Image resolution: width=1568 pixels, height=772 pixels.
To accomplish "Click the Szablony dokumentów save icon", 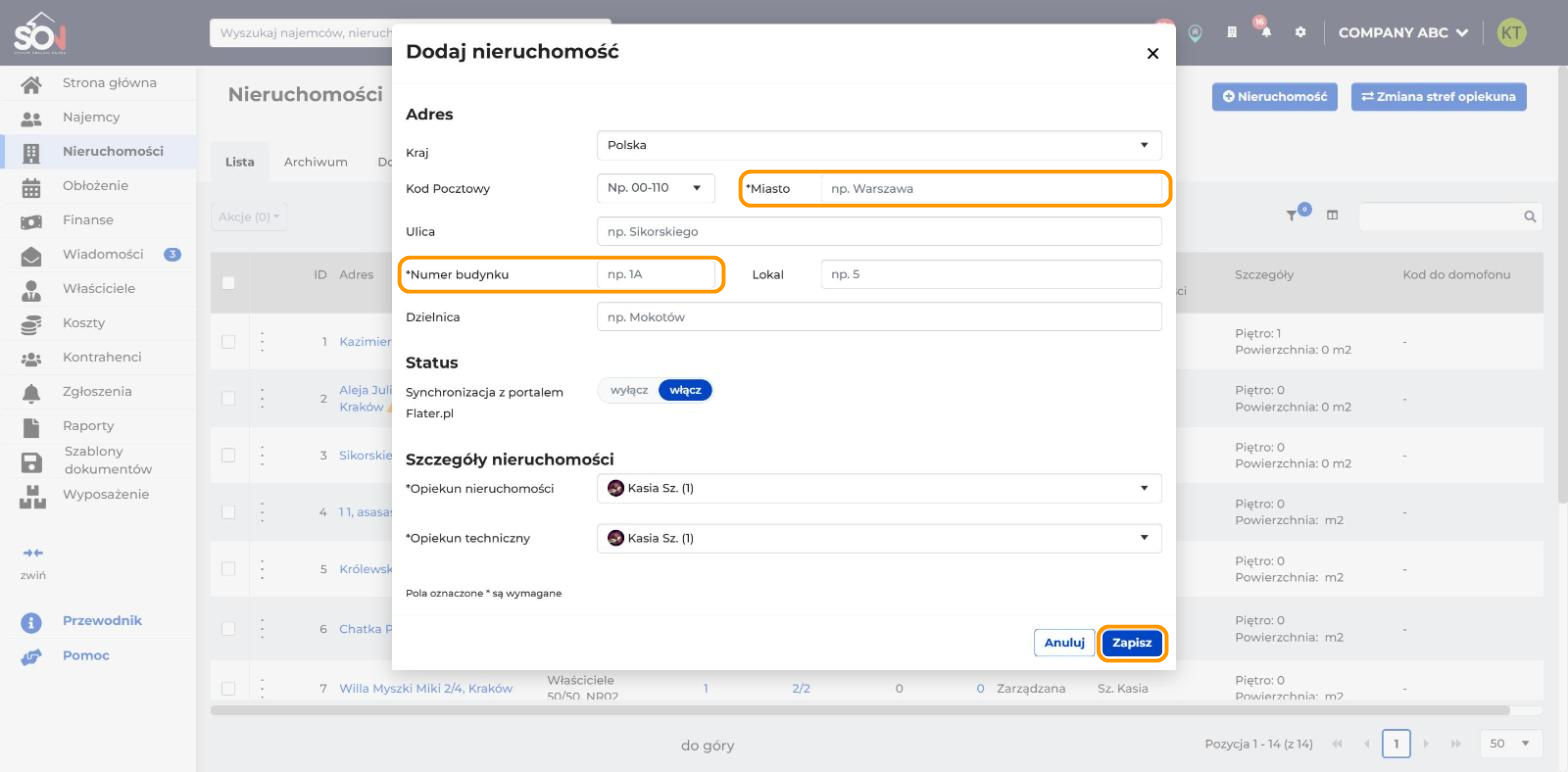I will tap(31, 462).
